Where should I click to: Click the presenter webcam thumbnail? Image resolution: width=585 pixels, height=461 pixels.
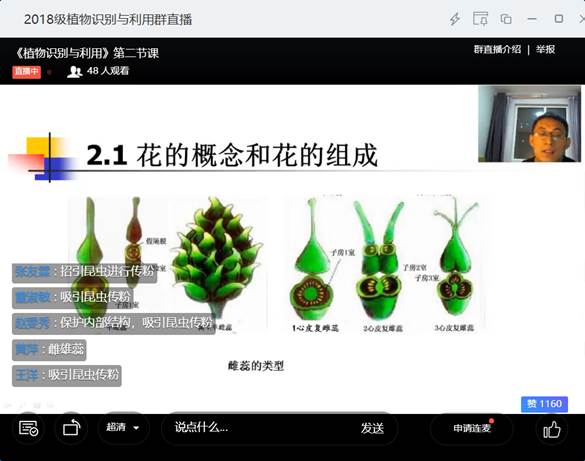(x=529, y=124)
